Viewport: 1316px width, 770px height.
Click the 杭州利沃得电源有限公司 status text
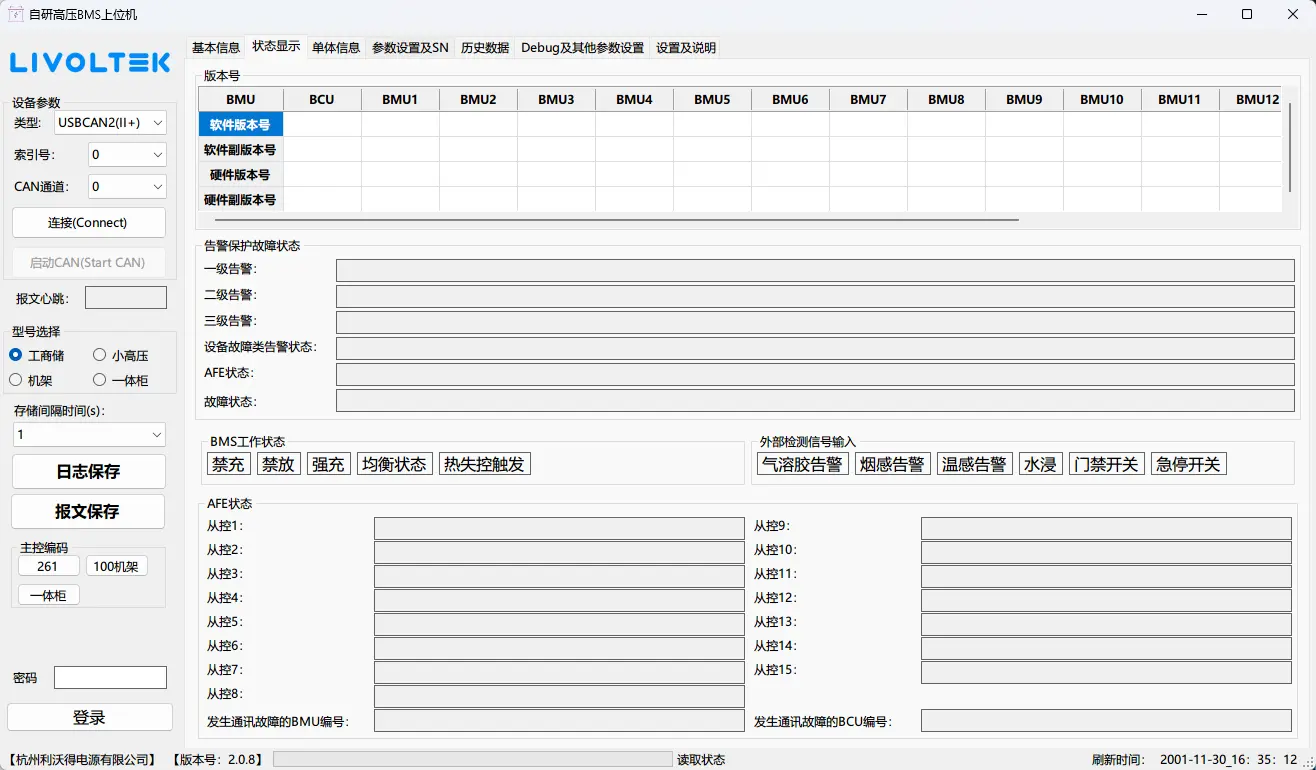82,760
